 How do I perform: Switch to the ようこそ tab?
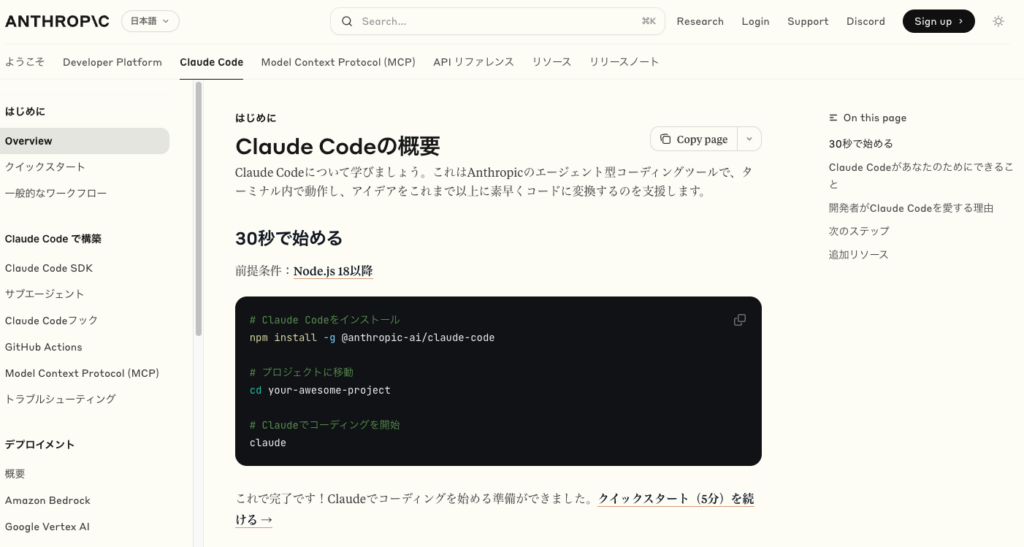[x=25, y=62]
